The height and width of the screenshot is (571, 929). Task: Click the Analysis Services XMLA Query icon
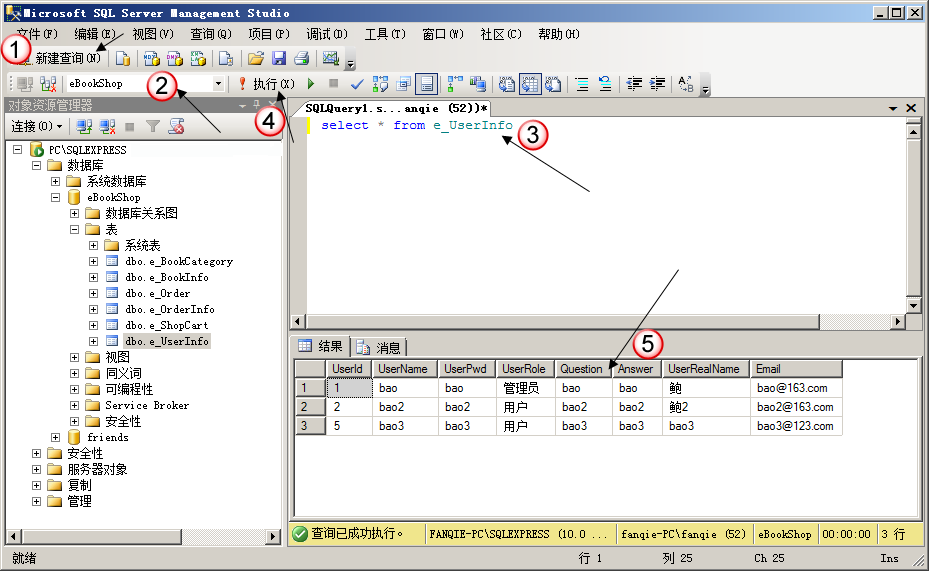[198, 58]
